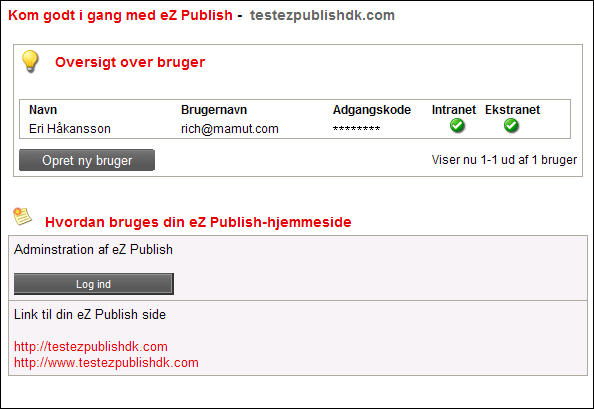Click the Viser nu 1-1 ud af 1 bruger text
594x409 pixels.
pos(504,160)
